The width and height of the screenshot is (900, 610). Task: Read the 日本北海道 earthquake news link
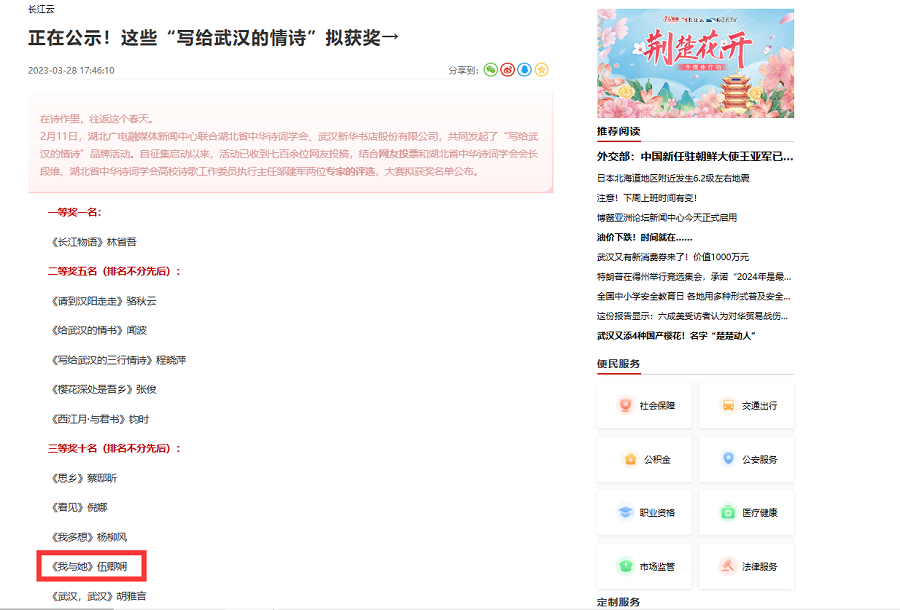click(673, 178)
